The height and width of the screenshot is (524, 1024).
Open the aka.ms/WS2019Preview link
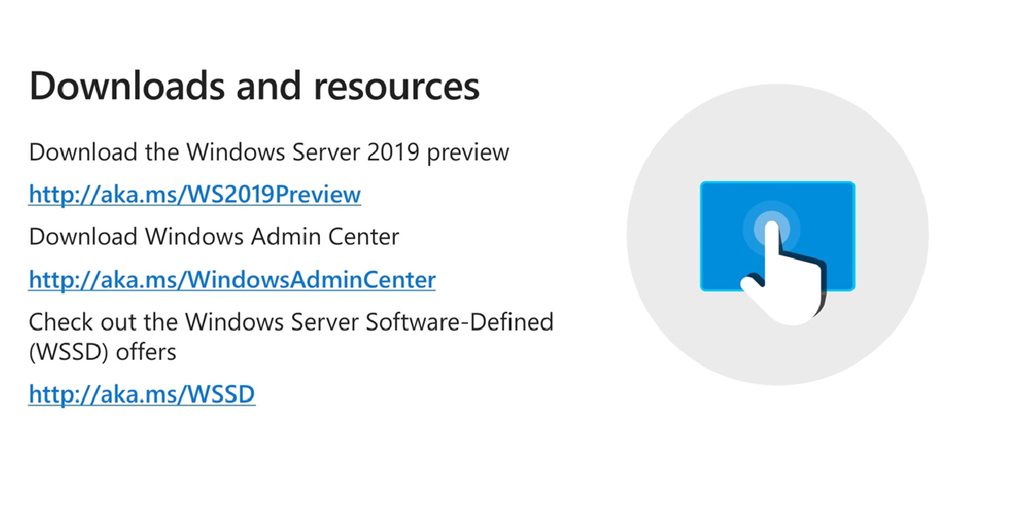click(194, 194)
